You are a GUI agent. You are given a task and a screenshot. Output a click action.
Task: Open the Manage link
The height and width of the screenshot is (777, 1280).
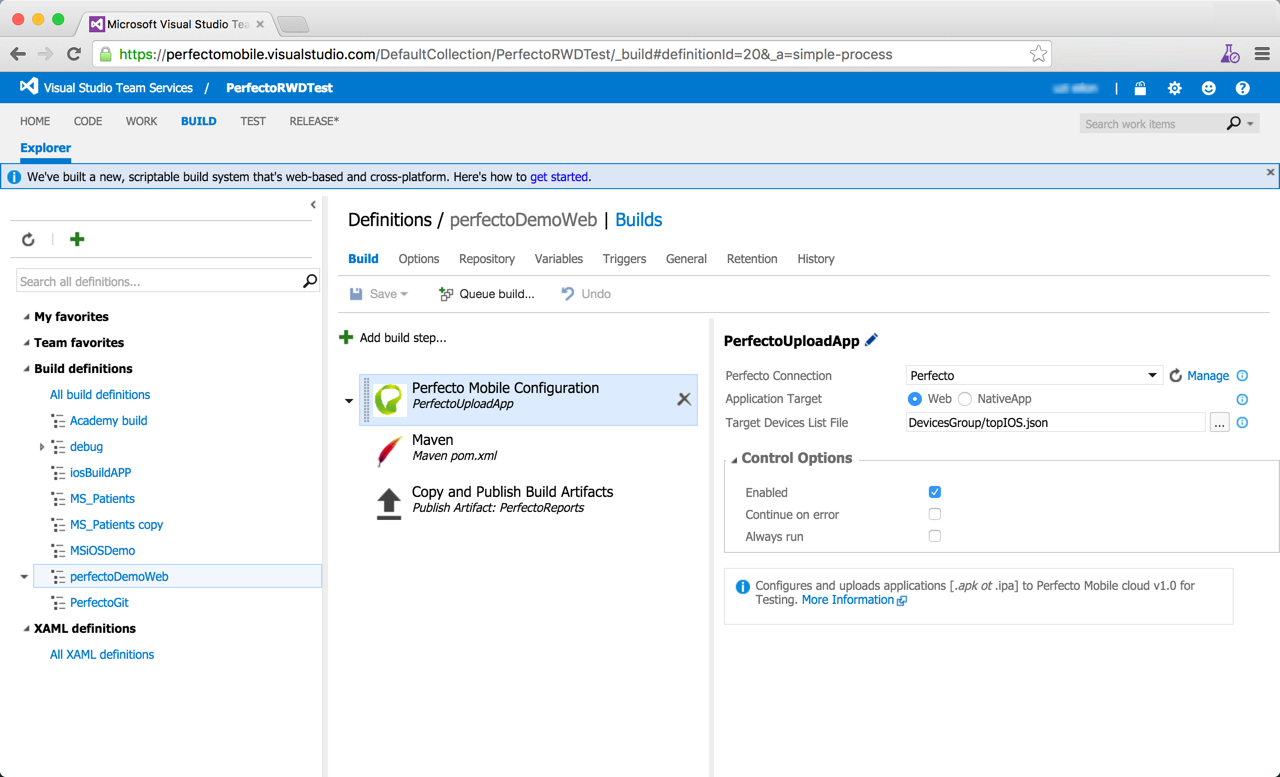click(x=1208, y=376)
